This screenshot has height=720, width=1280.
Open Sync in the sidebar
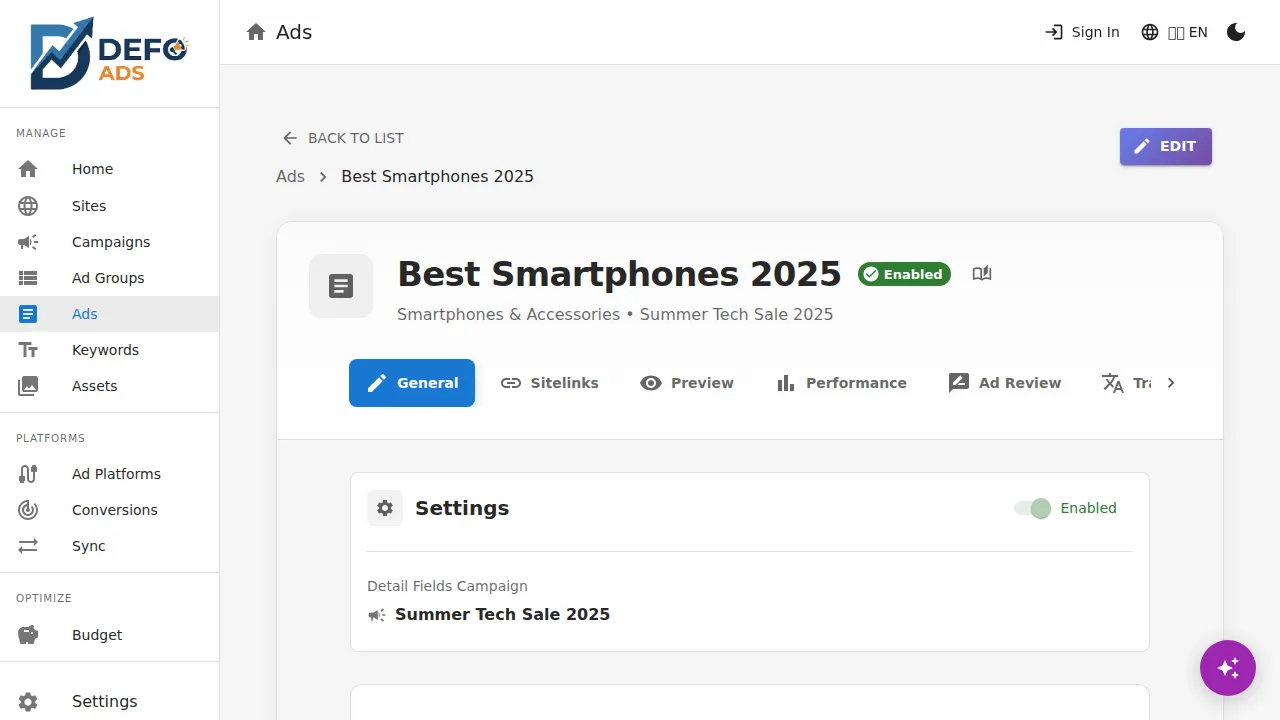110,546
